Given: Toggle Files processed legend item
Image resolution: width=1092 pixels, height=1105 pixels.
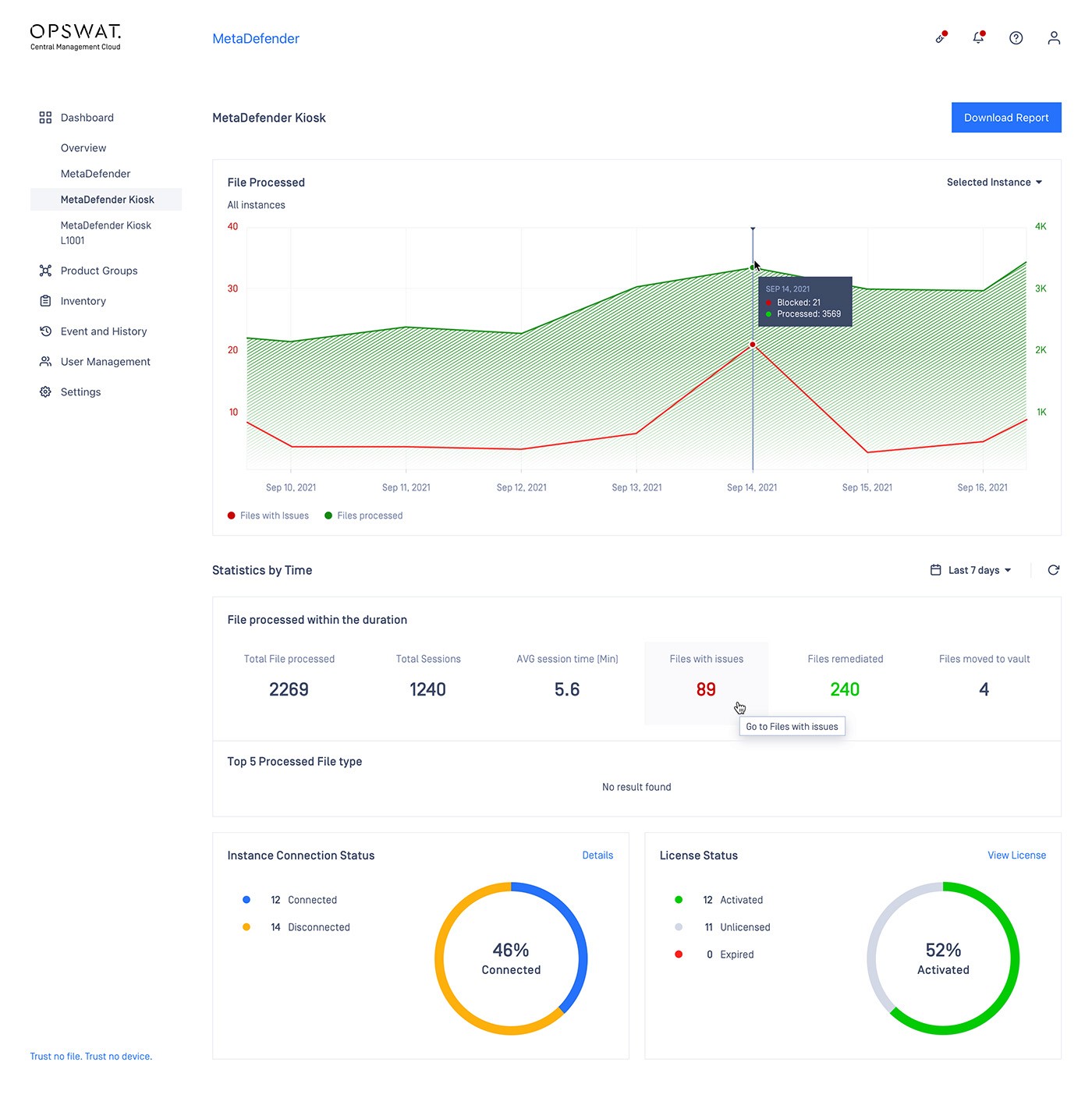Looking at the screenshot, I should [363, 515].
